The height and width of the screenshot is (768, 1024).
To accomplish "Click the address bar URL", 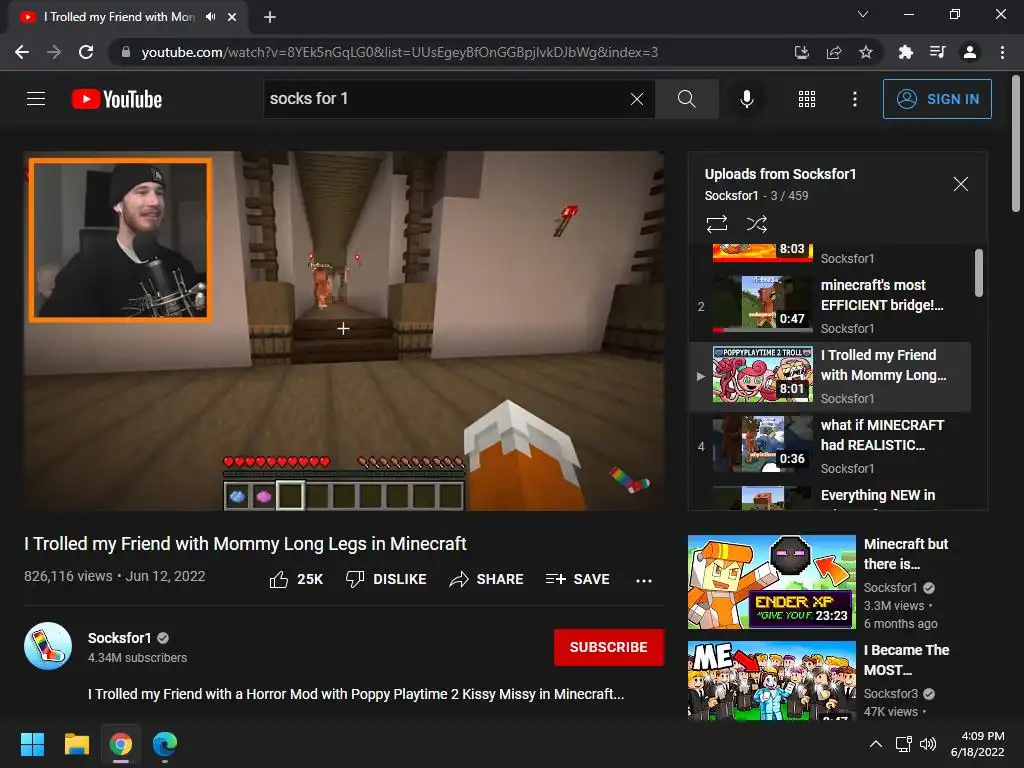I will pos(400,52).
